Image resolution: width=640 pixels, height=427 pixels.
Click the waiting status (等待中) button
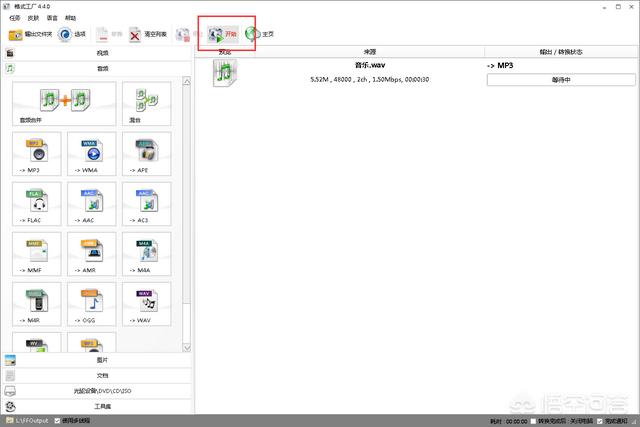[554, 81]
